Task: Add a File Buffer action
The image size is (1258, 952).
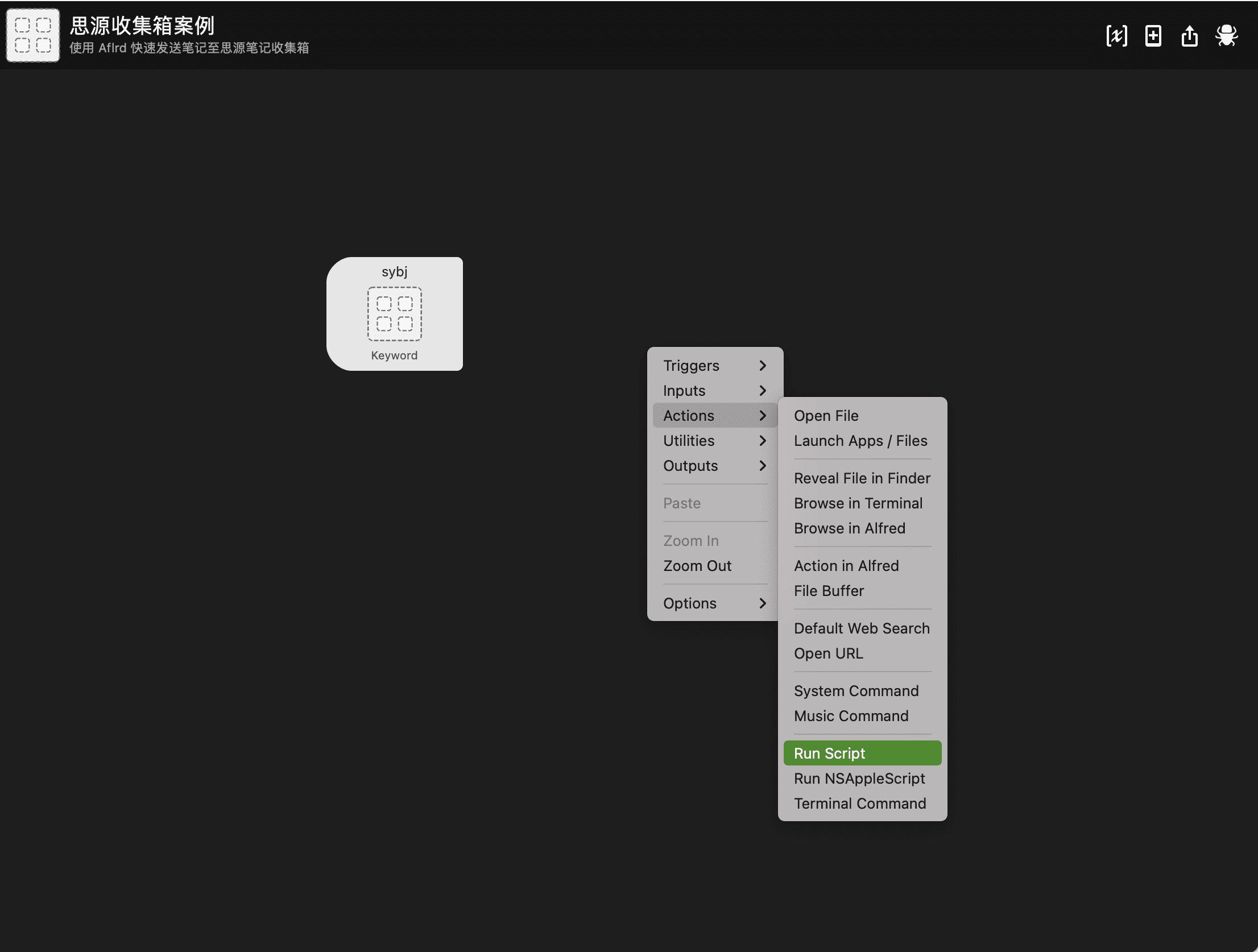Action: [x=862, y=591]
